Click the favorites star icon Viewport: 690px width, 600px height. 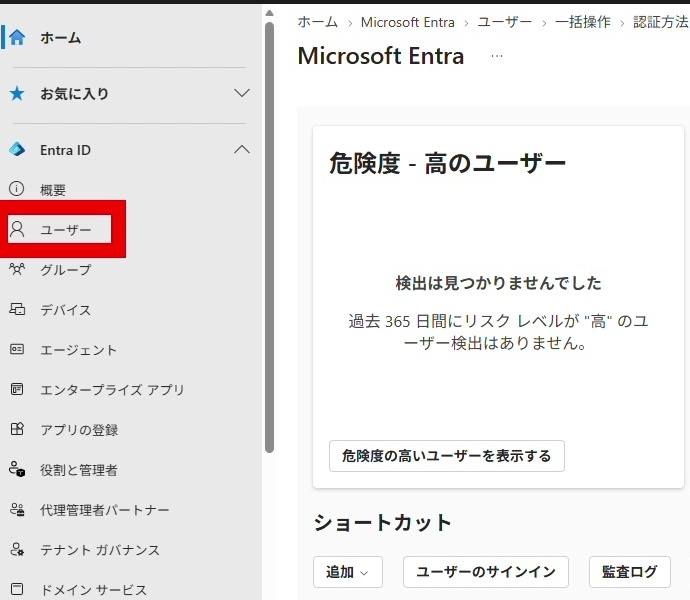pyautogui.click(x=17, y=93)
